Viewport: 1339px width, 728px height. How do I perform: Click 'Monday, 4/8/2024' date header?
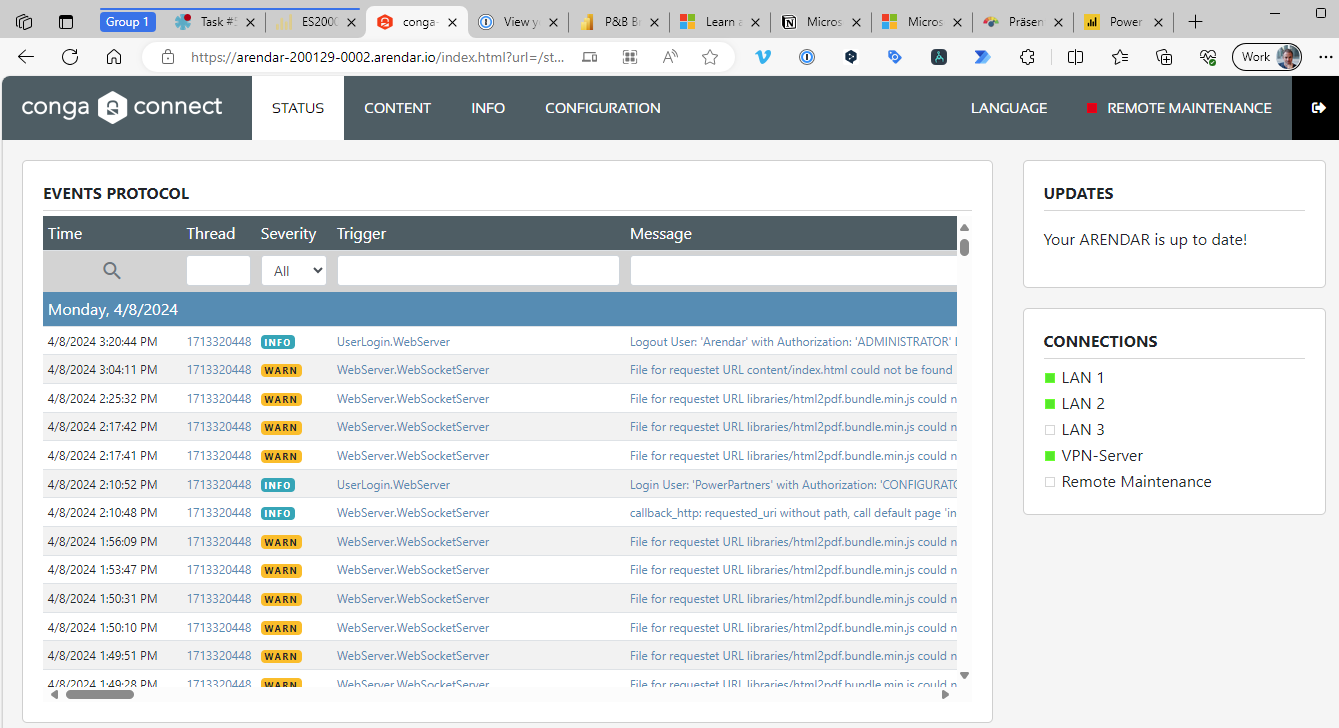[113, 309]
